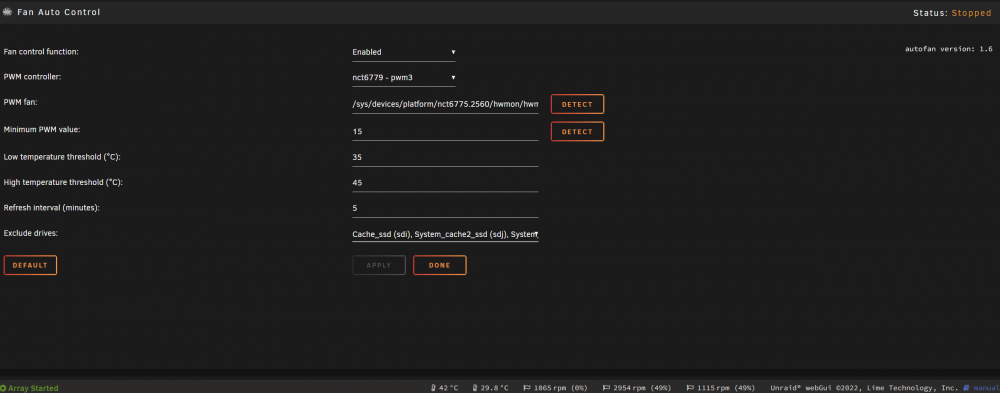Click the Array Started status indicator icon

point(3,388)
